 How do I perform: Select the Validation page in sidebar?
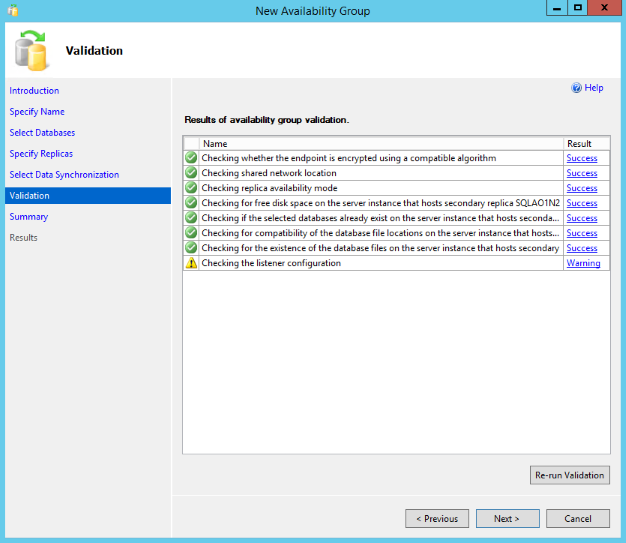point(88,196)
